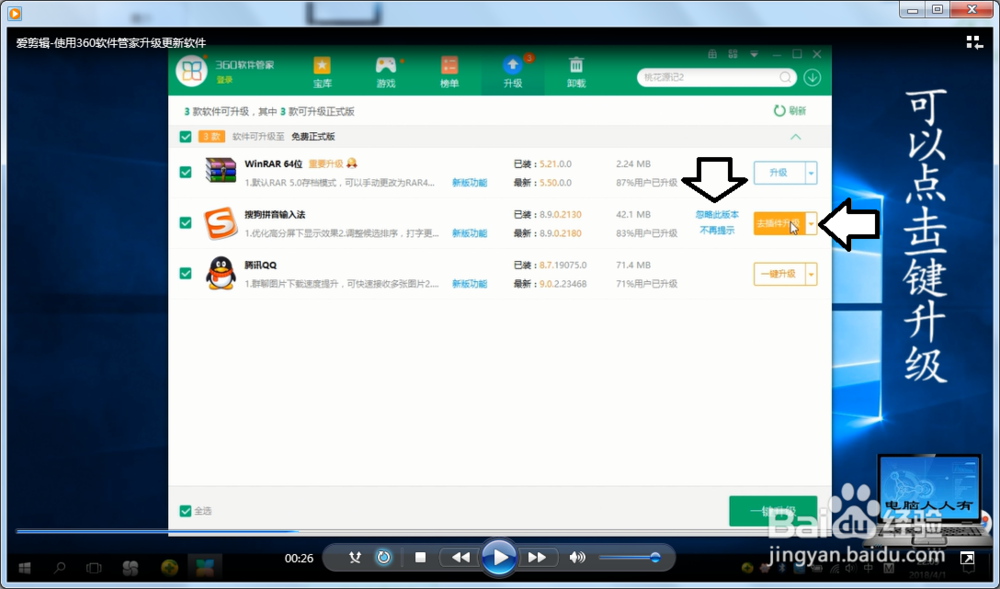Click the 重要升级 label on WinRAR
1000x589 pixels.
(326, 164)
